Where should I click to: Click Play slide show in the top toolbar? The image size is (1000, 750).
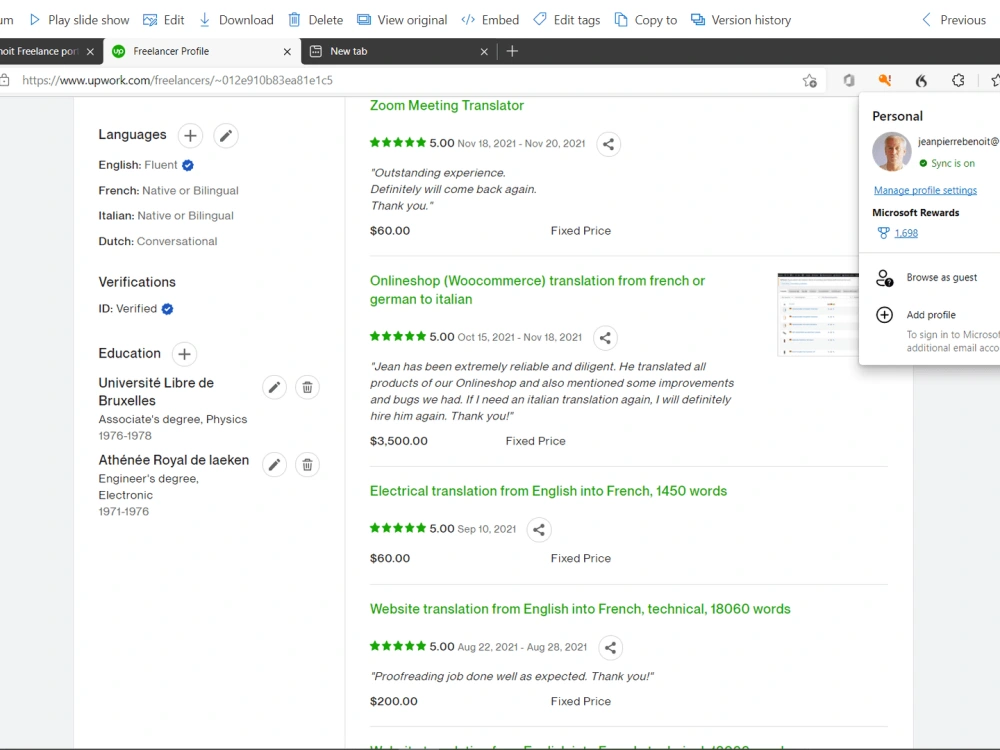coord(79,20)
